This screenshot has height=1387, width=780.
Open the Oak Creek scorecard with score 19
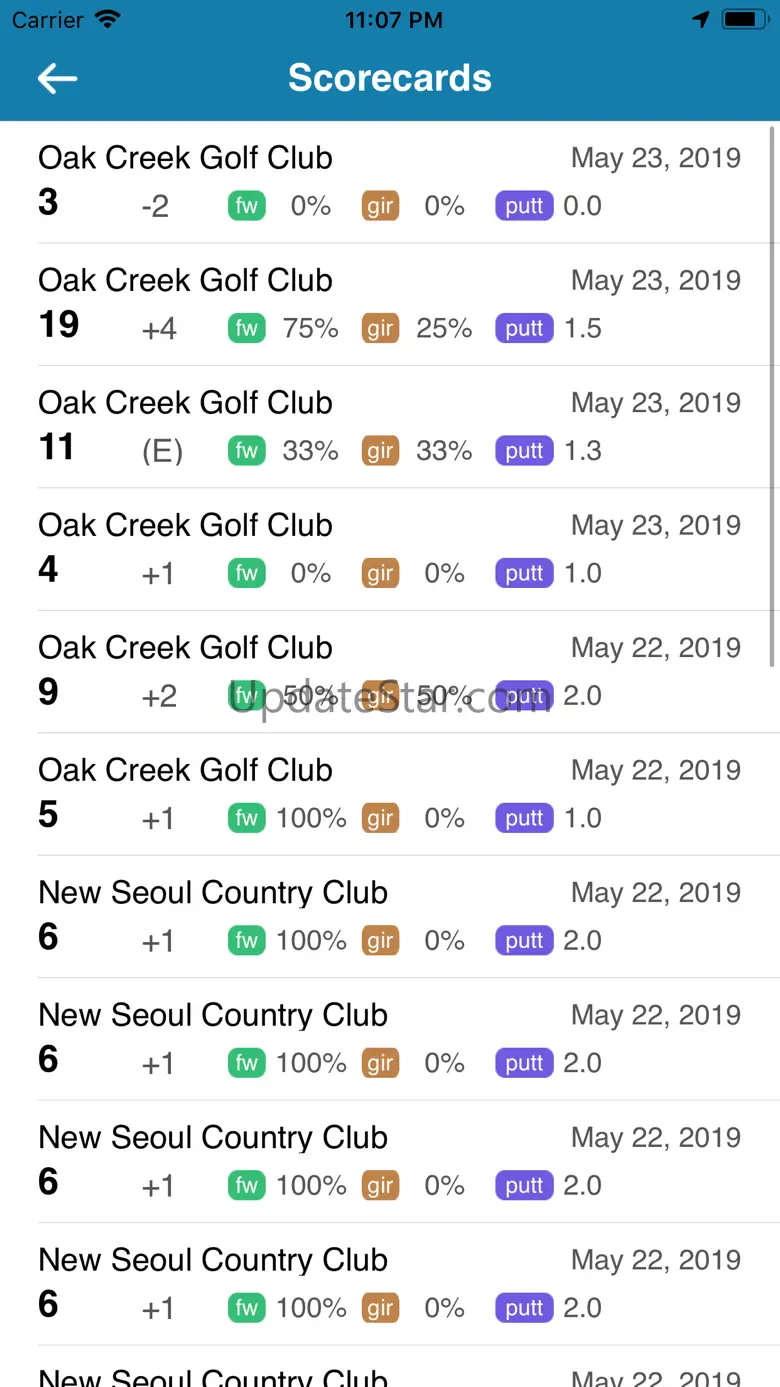(x=389, y=304)
